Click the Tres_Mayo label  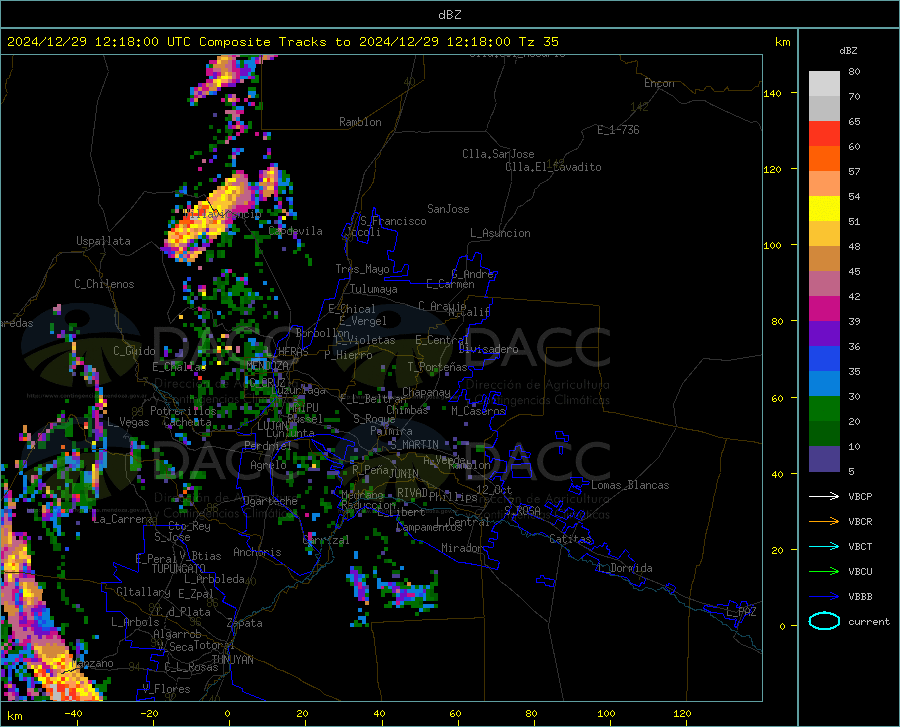click(x=362, y=269)
